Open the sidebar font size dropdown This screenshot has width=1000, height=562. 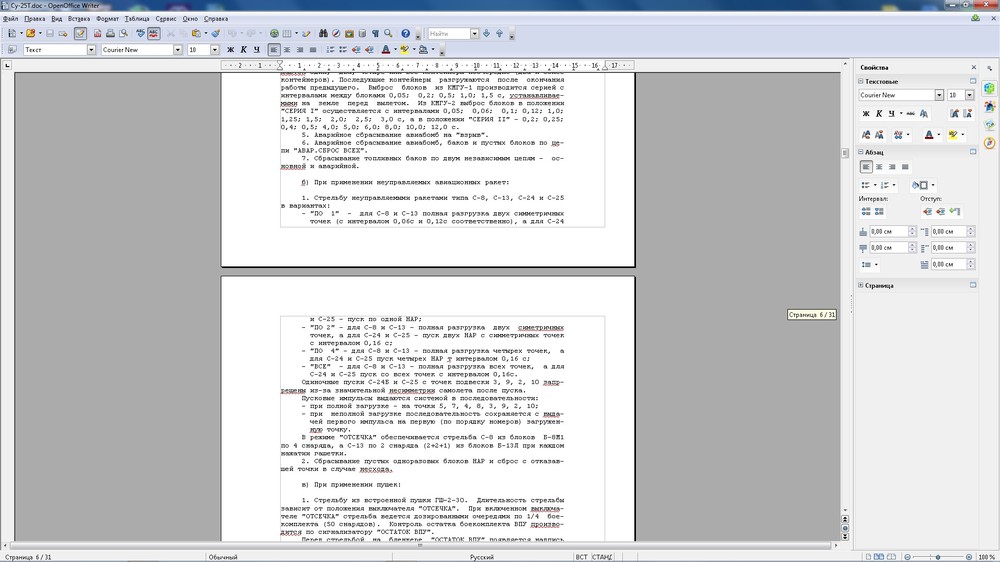coord(969,95)
